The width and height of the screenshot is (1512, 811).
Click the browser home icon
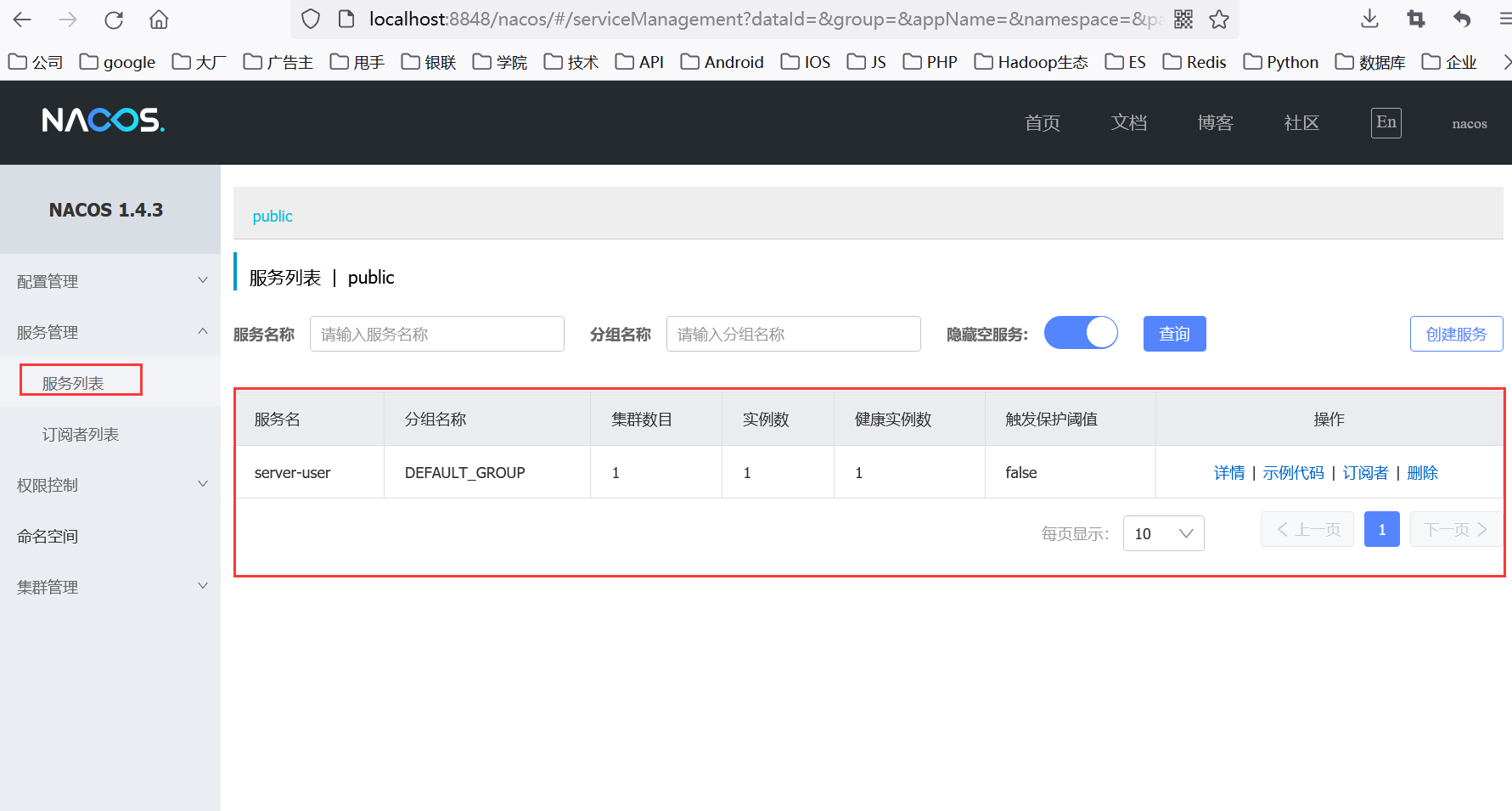[x=159, y=20]
